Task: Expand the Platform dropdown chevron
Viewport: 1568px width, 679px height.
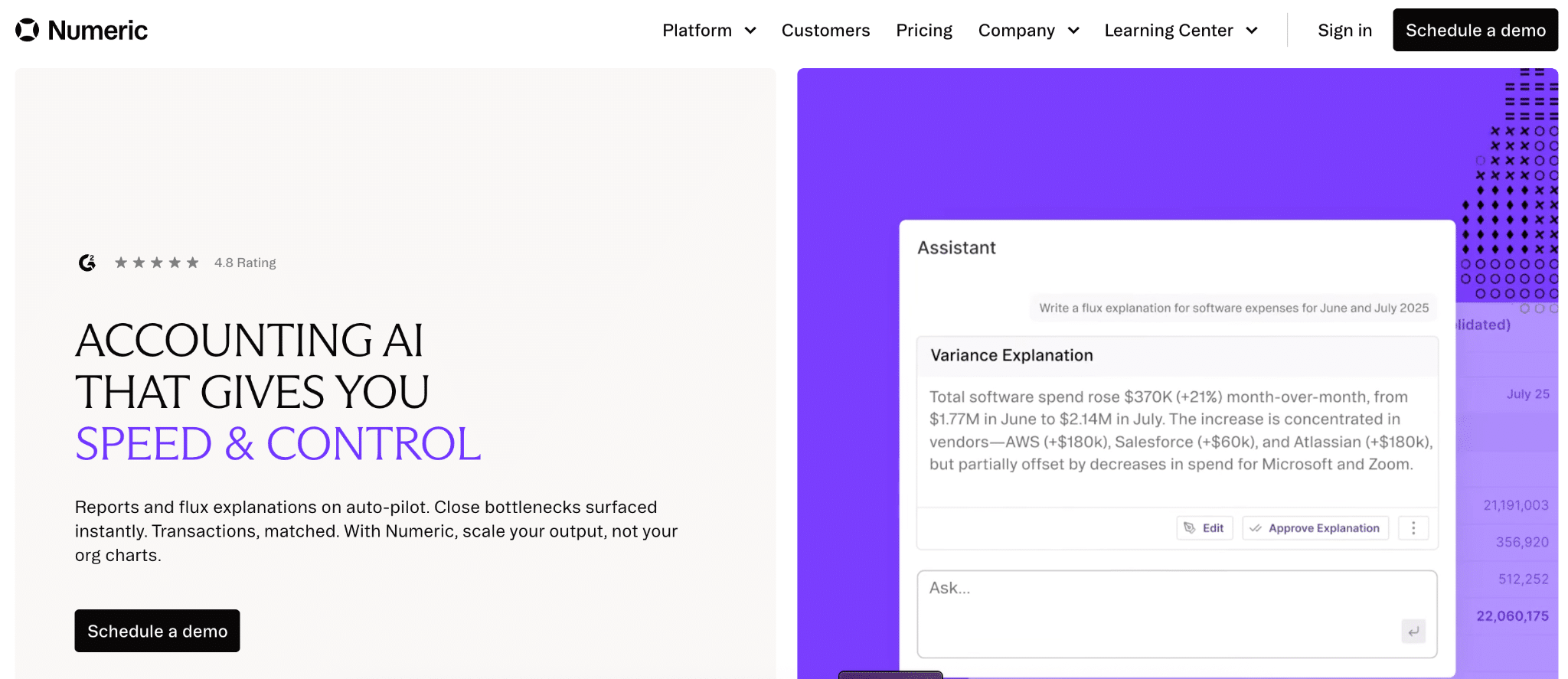Action: click(750, 31)
